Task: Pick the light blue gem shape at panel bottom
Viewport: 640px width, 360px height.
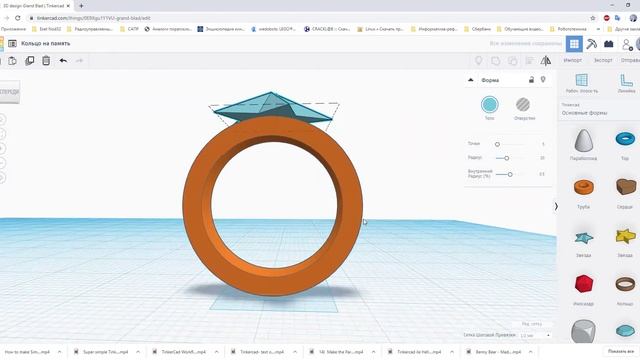Action: [625, 330]
